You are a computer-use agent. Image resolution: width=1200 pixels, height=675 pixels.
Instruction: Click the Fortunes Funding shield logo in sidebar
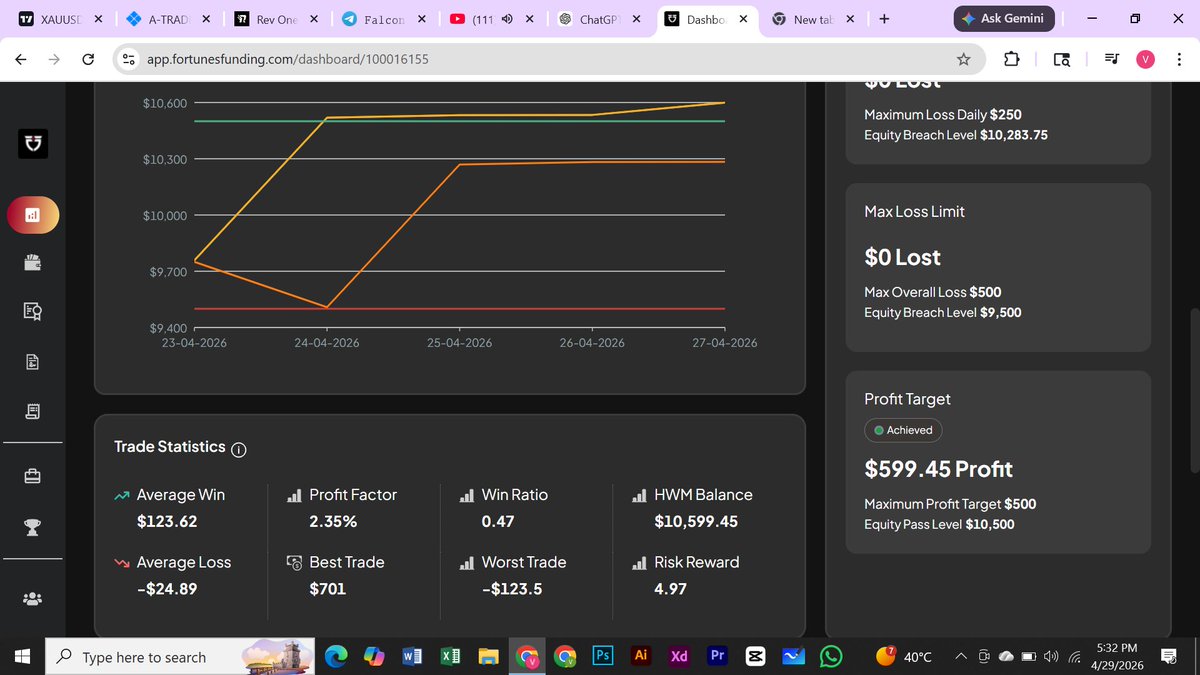tap(33, 145)
